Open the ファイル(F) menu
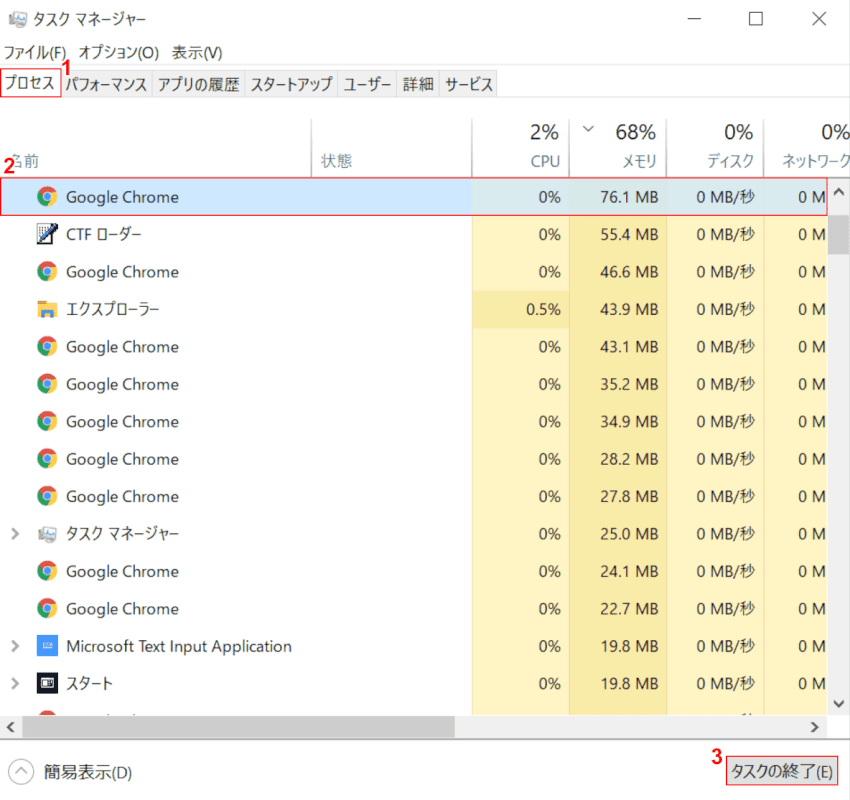This screenshot has height=800, width=850. pos(35,53)
